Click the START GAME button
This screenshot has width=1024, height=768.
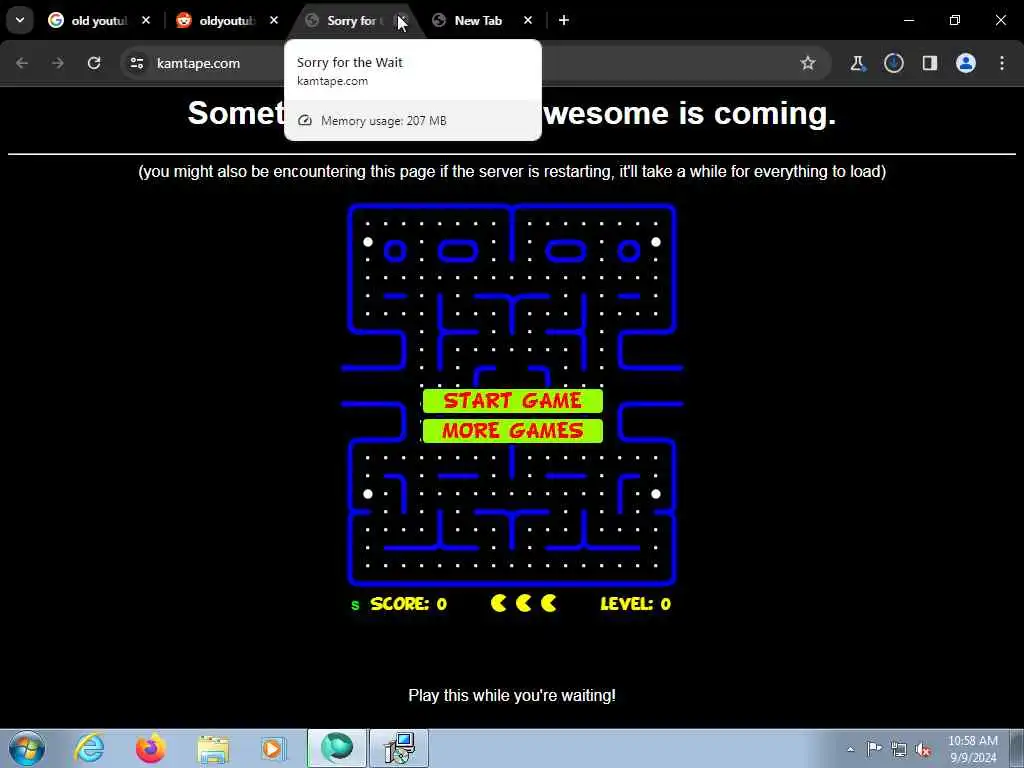click(x=513, y=400)
